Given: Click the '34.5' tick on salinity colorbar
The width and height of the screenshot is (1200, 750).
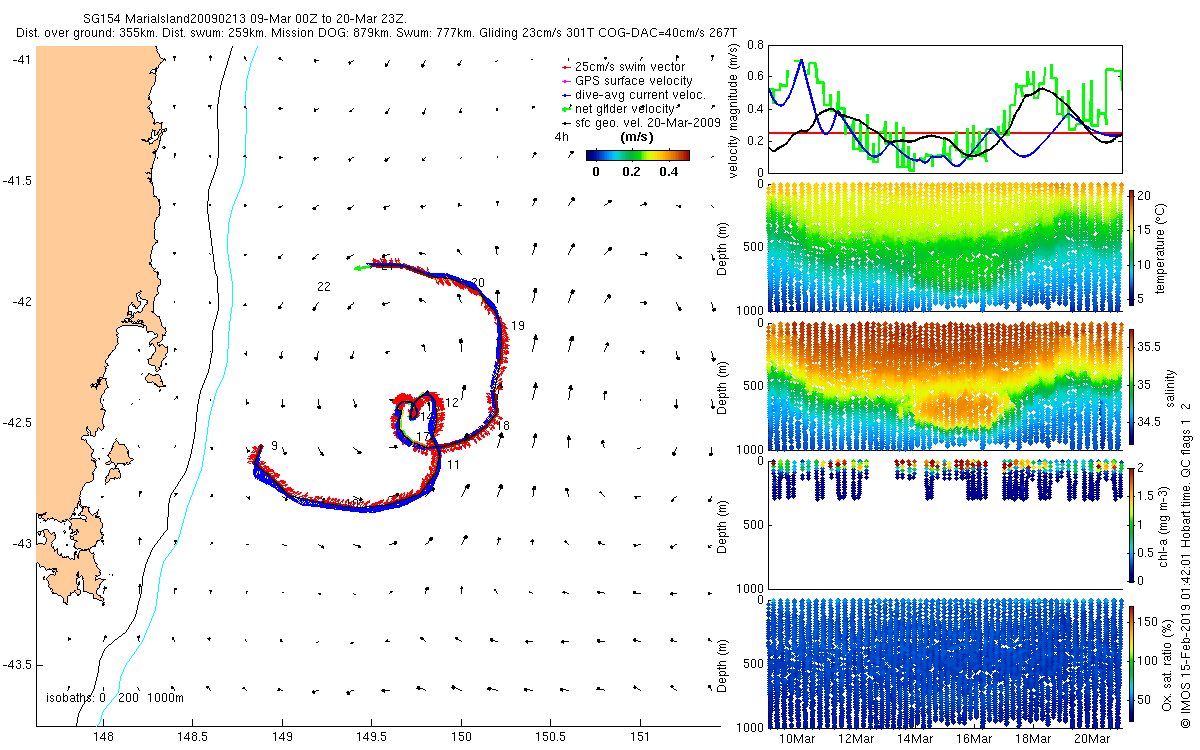Looking at the screenshot, I should 1150,423.
